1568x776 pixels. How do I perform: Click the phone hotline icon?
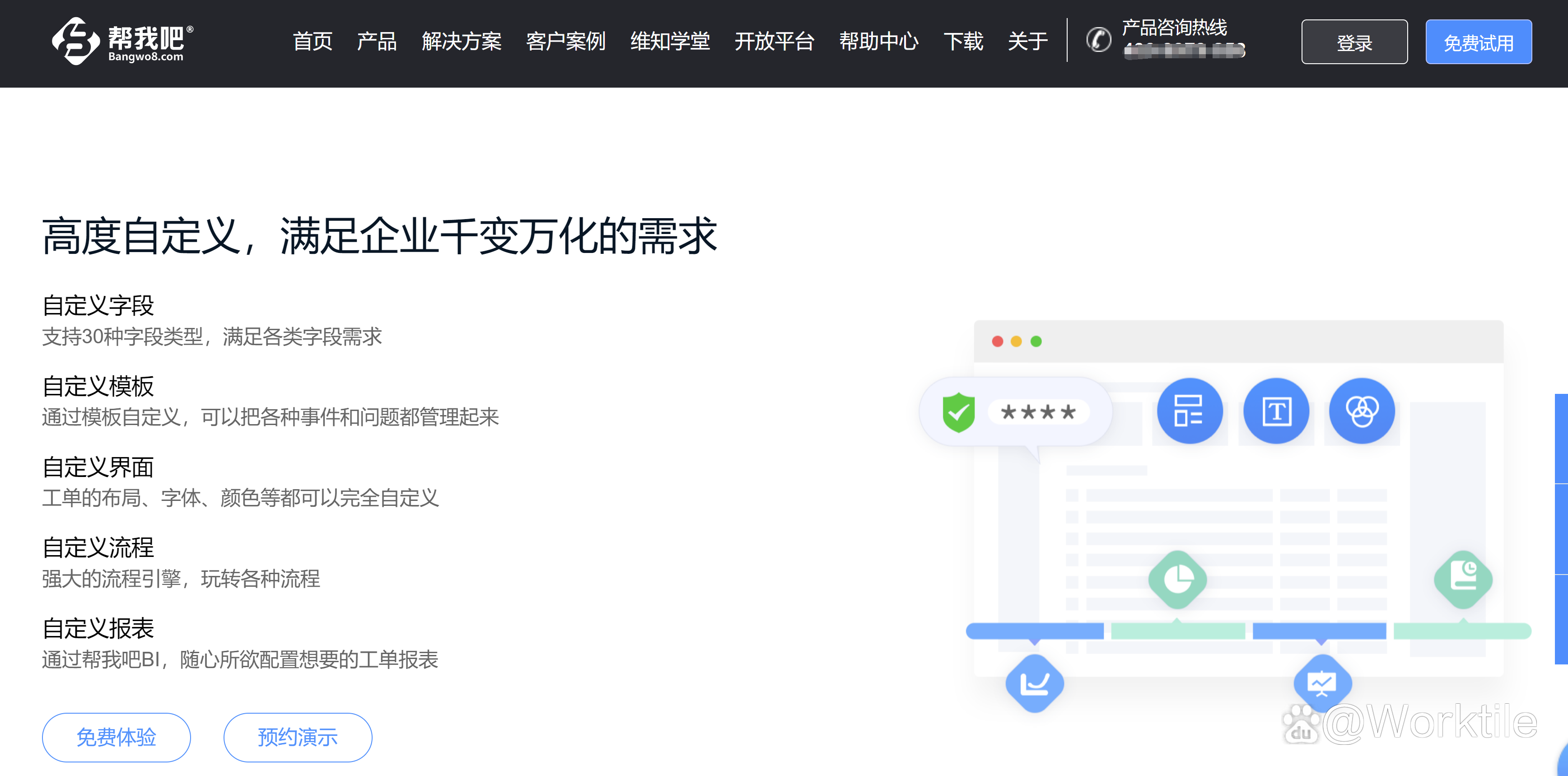coord(1099,40)
